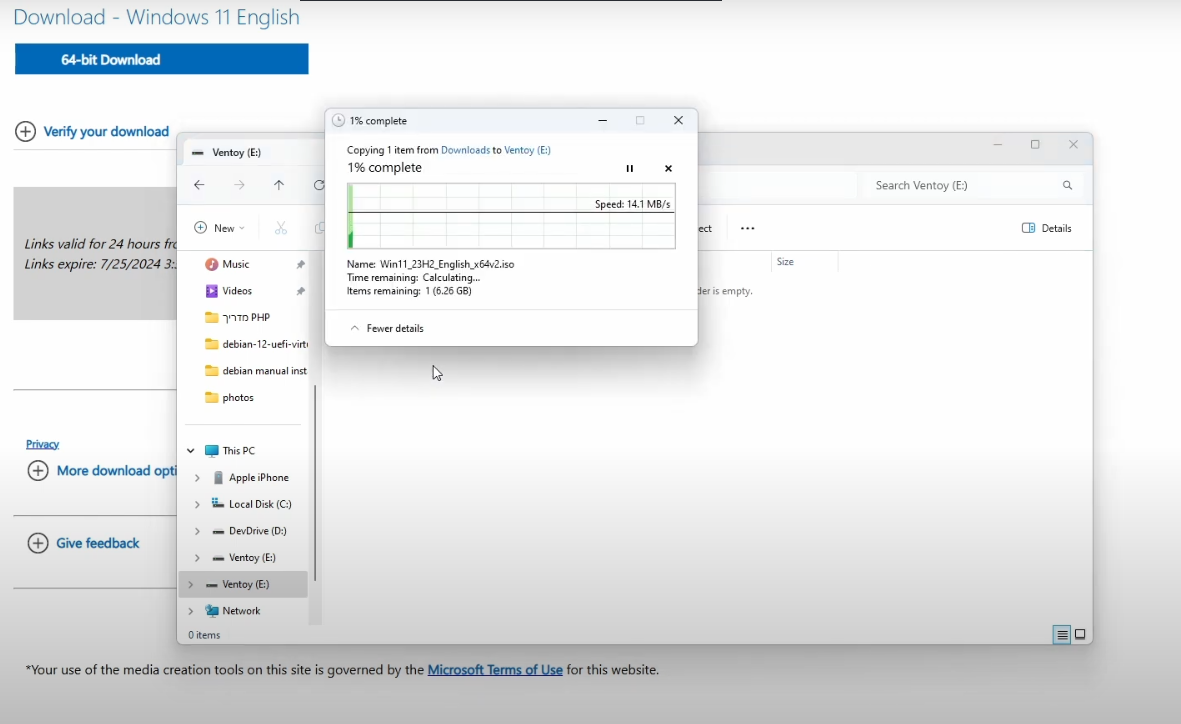Maximize the File Explorer window
The width and height of the screenshot is (1181, 724).
pyautogui.click(x=1035, y=145)
